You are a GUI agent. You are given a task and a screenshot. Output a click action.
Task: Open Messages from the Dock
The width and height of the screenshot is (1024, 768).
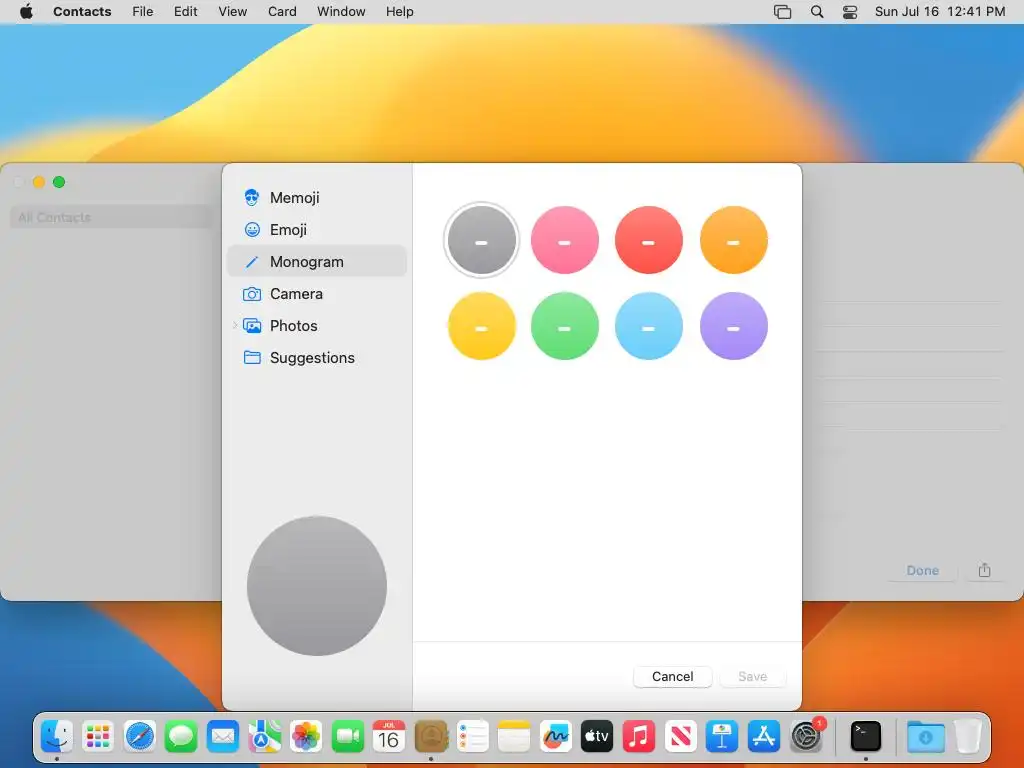click(x=181, y=737)
